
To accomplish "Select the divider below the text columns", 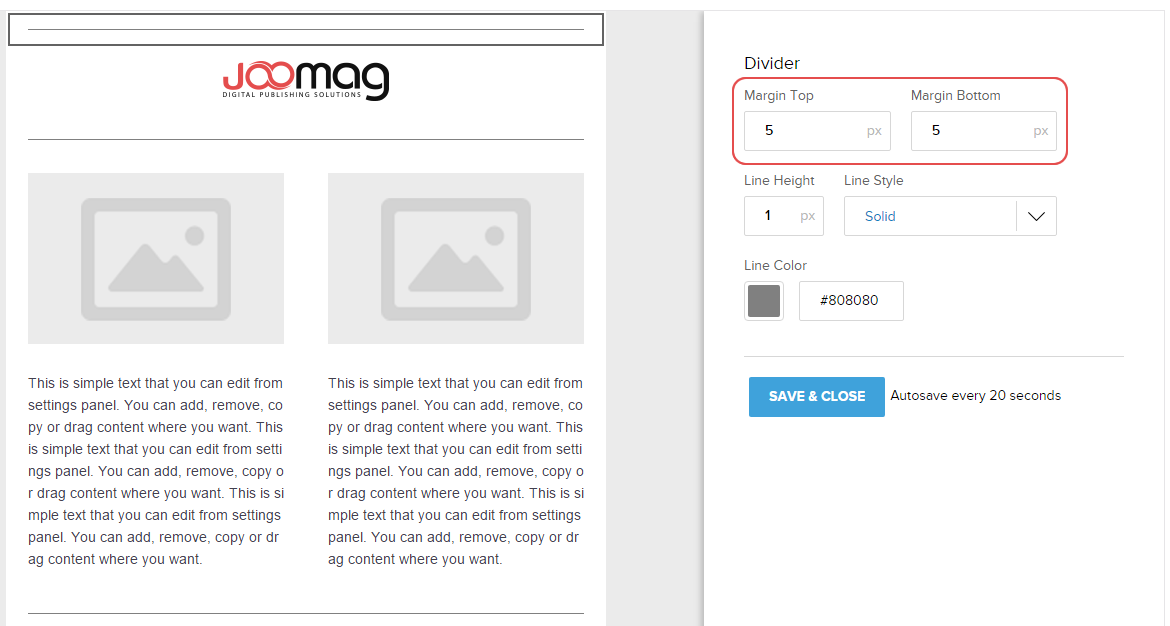I will point(305,613).
